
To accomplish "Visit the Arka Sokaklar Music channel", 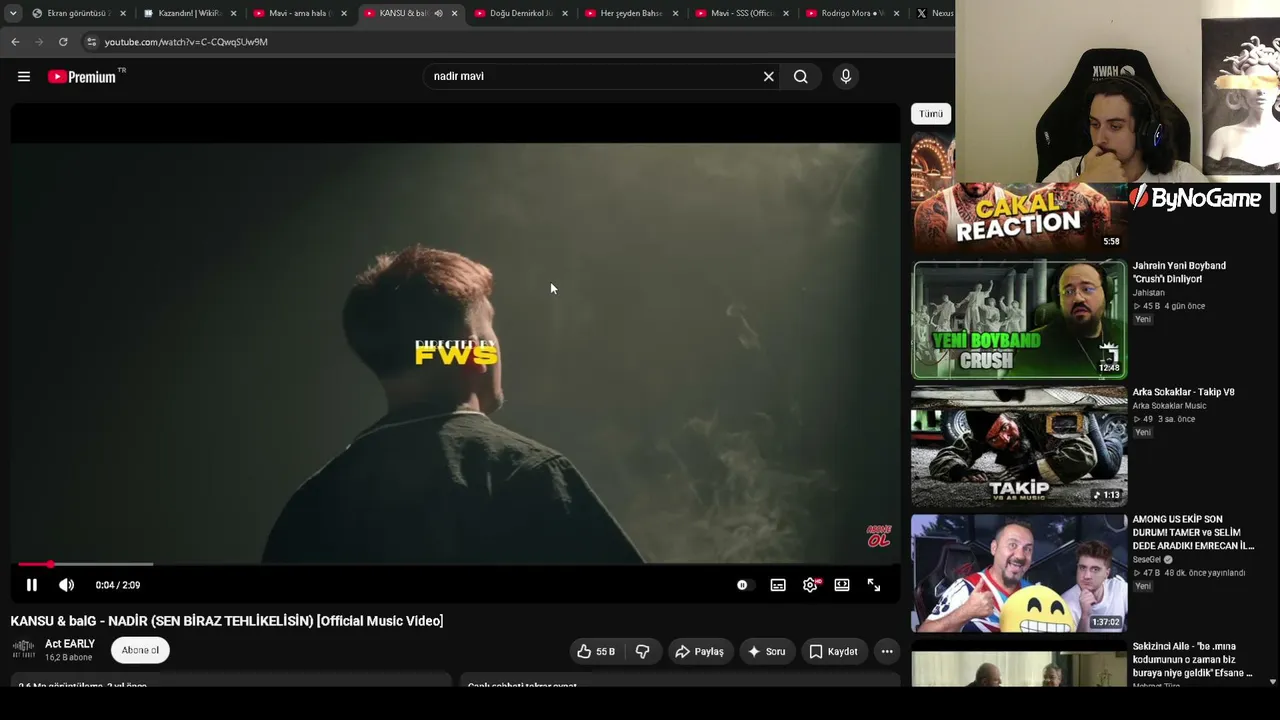I will (x=1169, y=406).
